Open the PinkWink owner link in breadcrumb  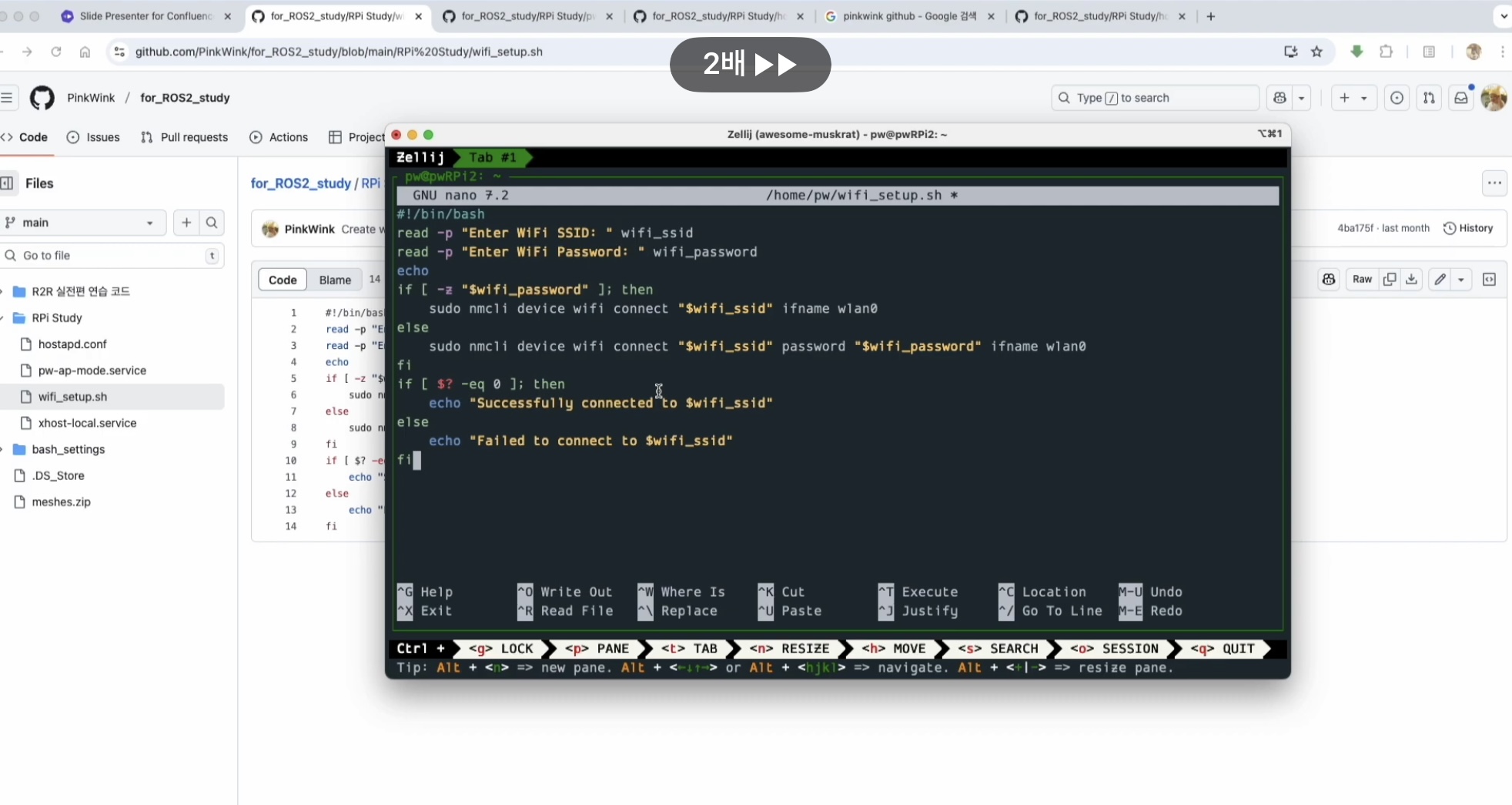91,98
